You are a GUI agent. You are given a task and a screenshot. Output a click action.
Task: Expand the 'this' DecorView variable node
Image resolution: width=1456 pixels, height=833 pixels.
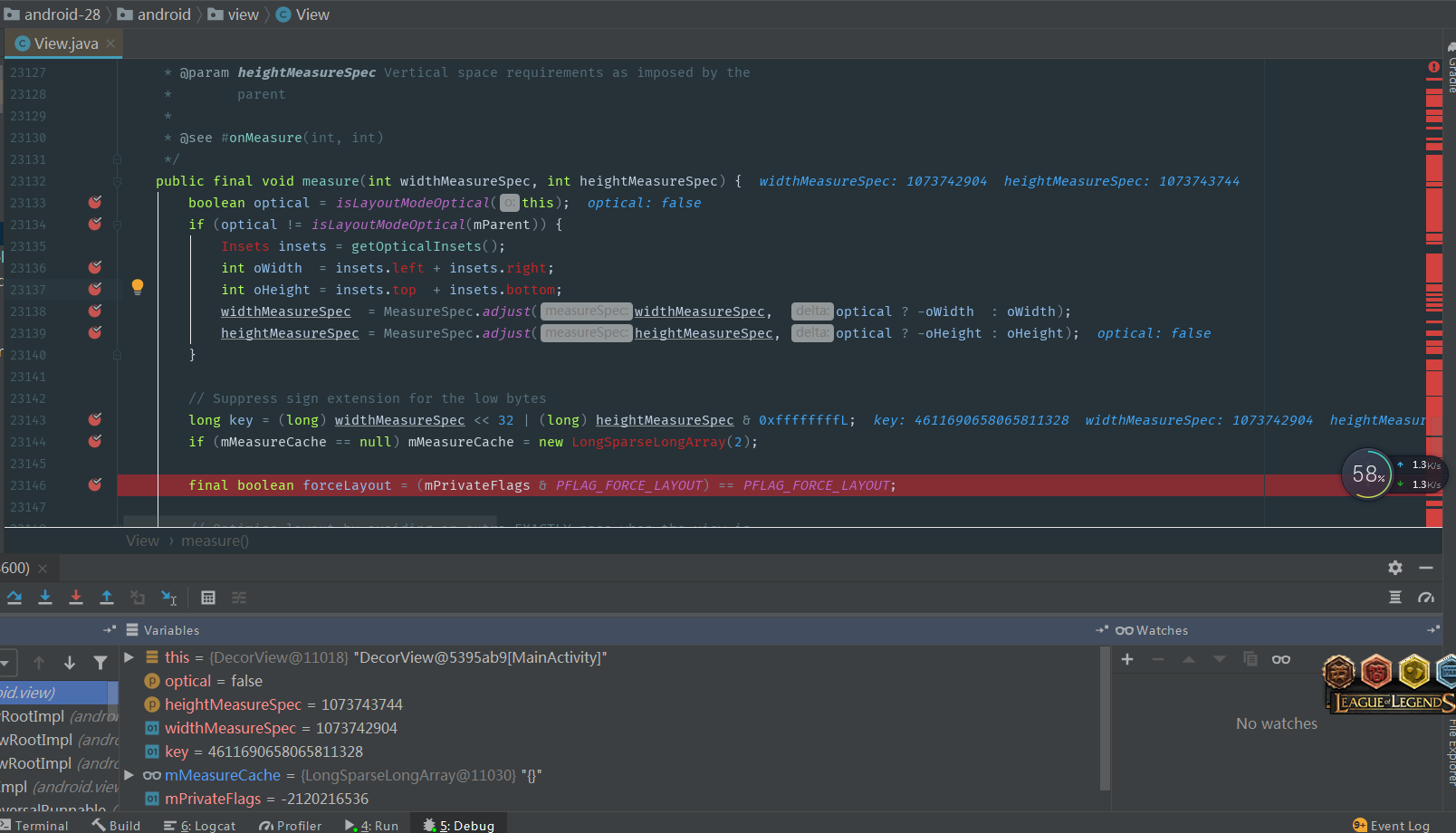(129, 657)
